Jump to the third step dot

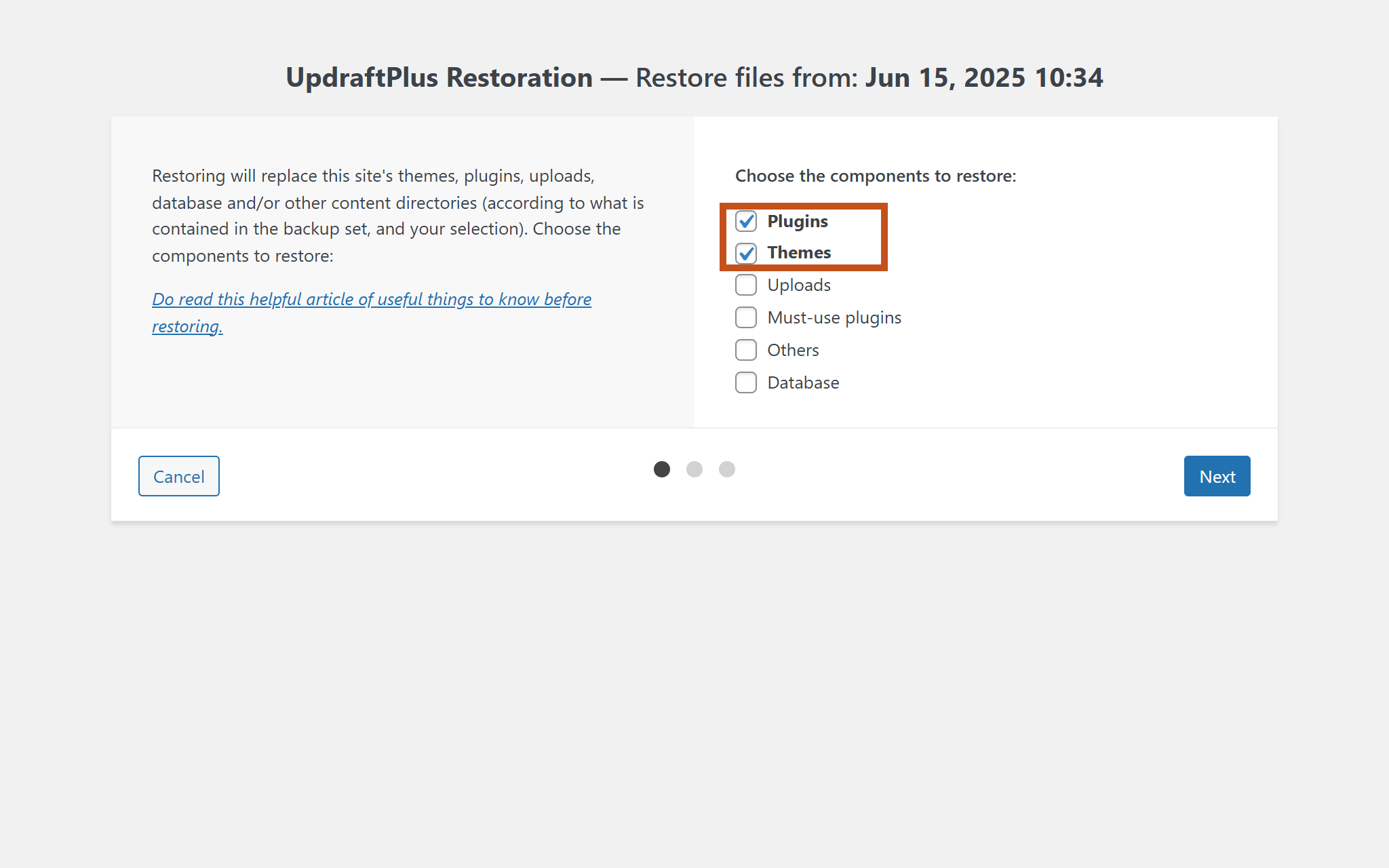point(726,469)
